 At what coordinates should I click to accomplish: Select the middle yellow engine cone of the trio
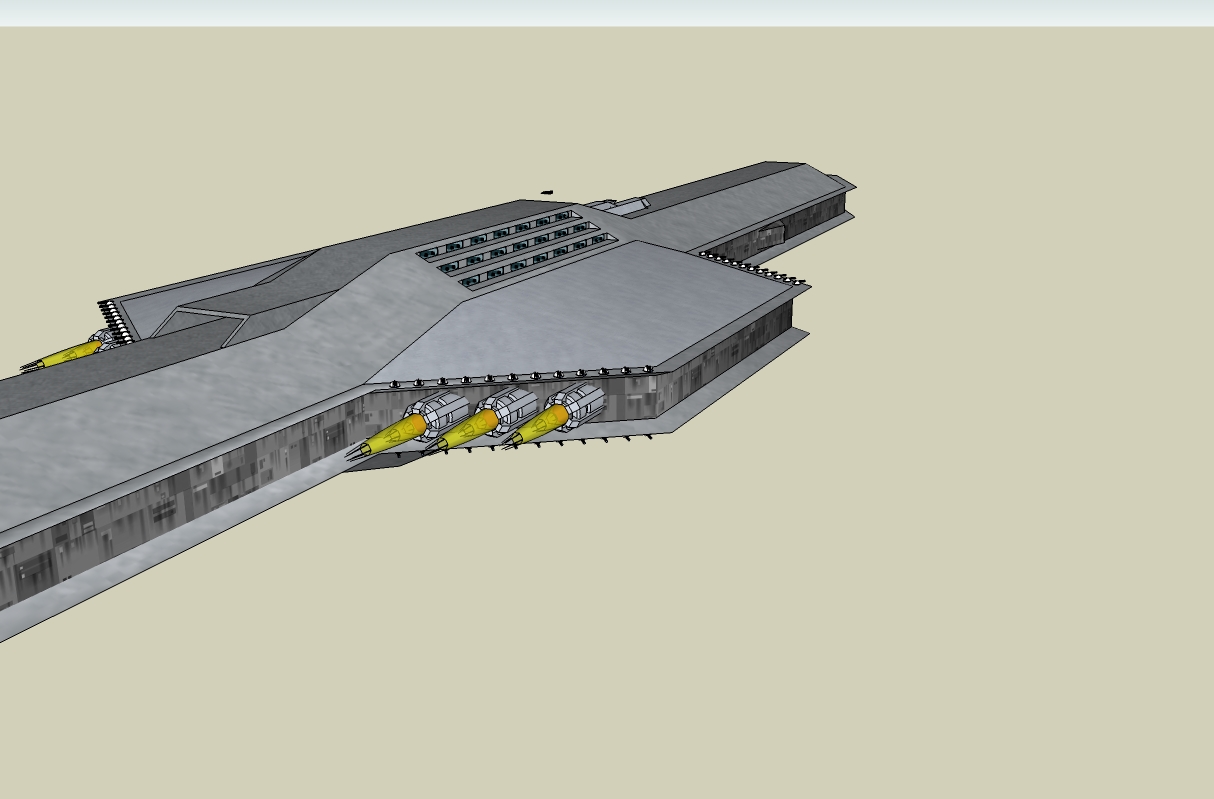pos(466,430)
